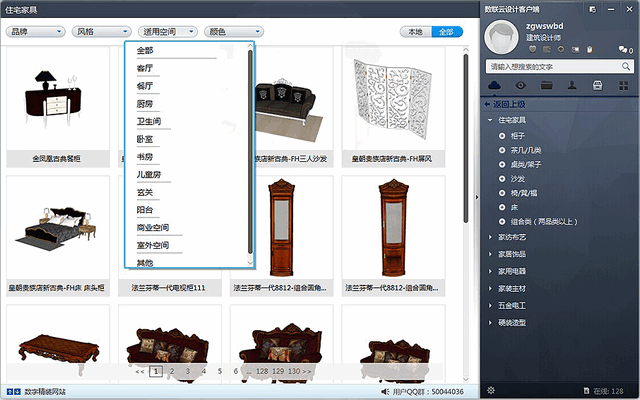Click the magnifier icon in the search box
This screenshot has width=640, height=400.
626,66
